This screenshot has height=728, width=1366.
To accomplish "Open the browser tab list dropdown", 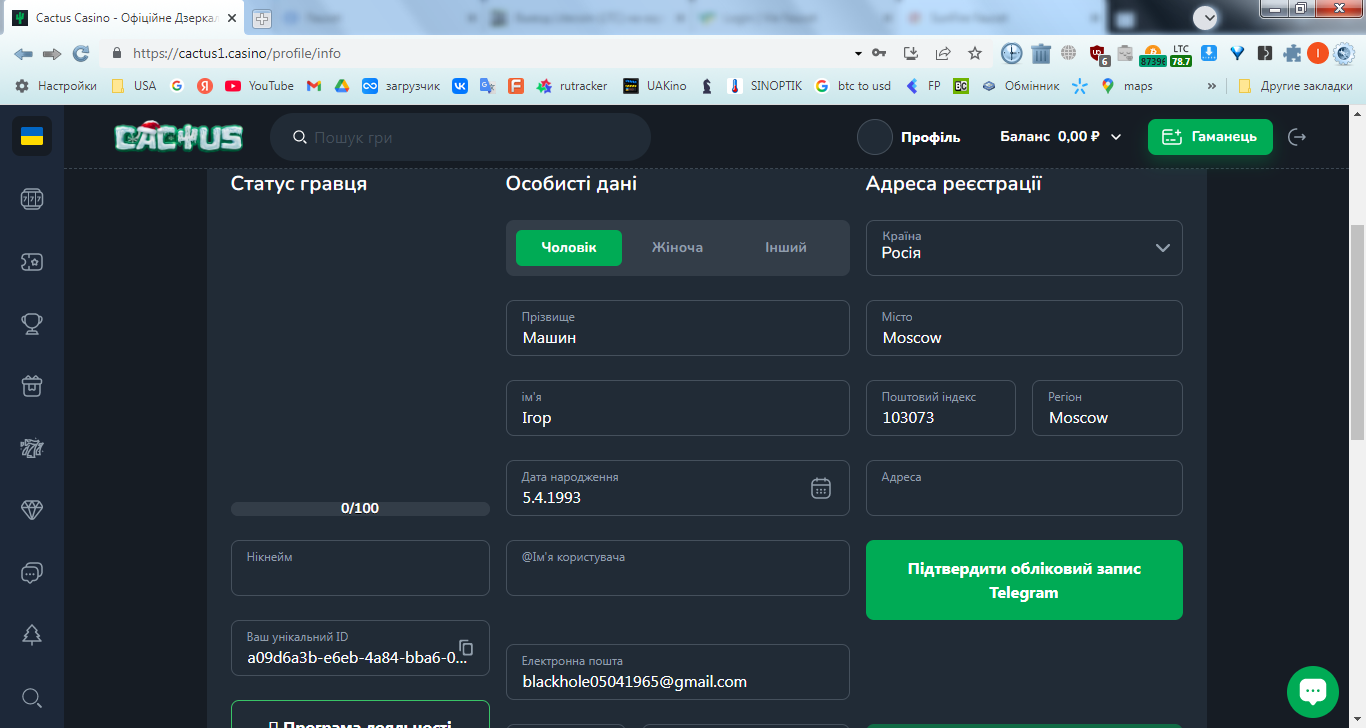I will [x=1206, y=17].
